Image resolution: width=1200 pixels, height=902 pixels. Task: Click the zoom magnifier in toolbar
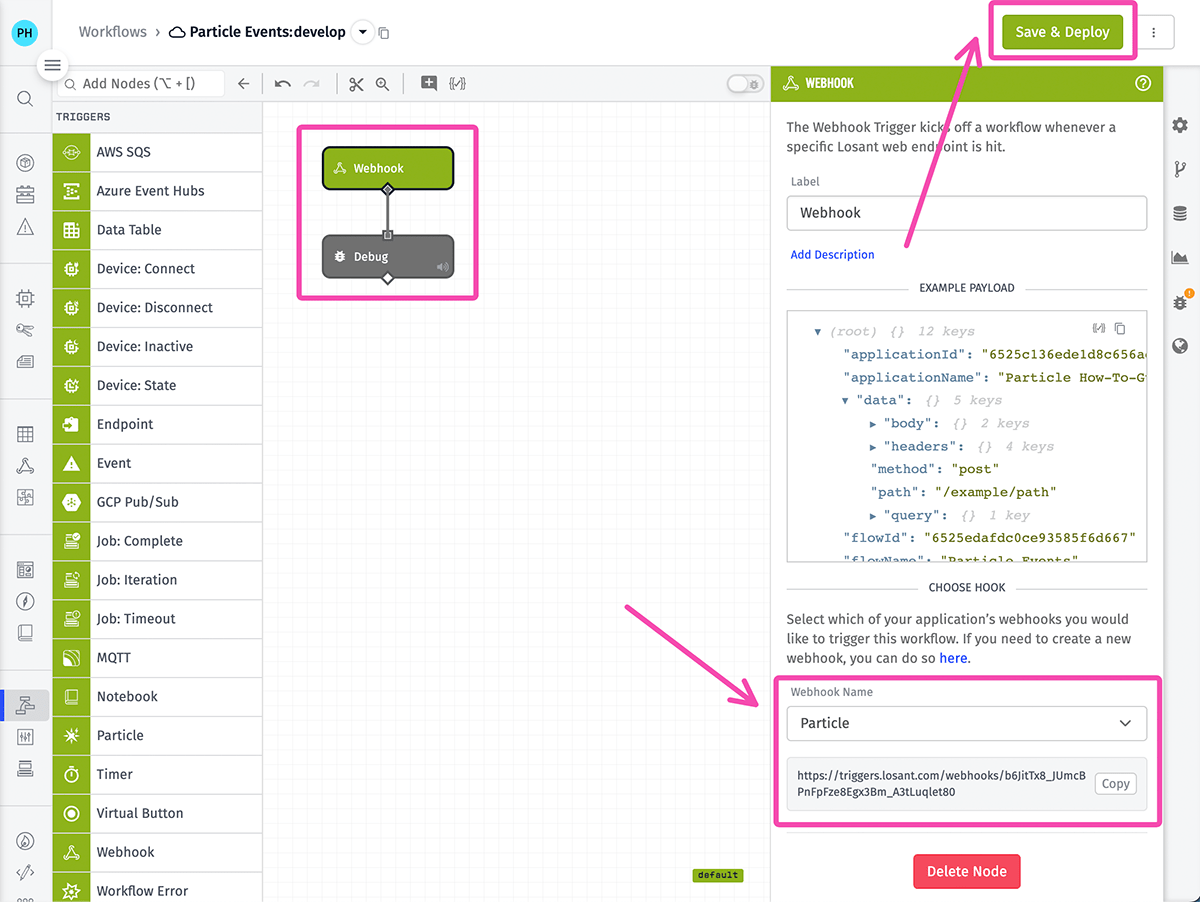click(x=382, y=84)
